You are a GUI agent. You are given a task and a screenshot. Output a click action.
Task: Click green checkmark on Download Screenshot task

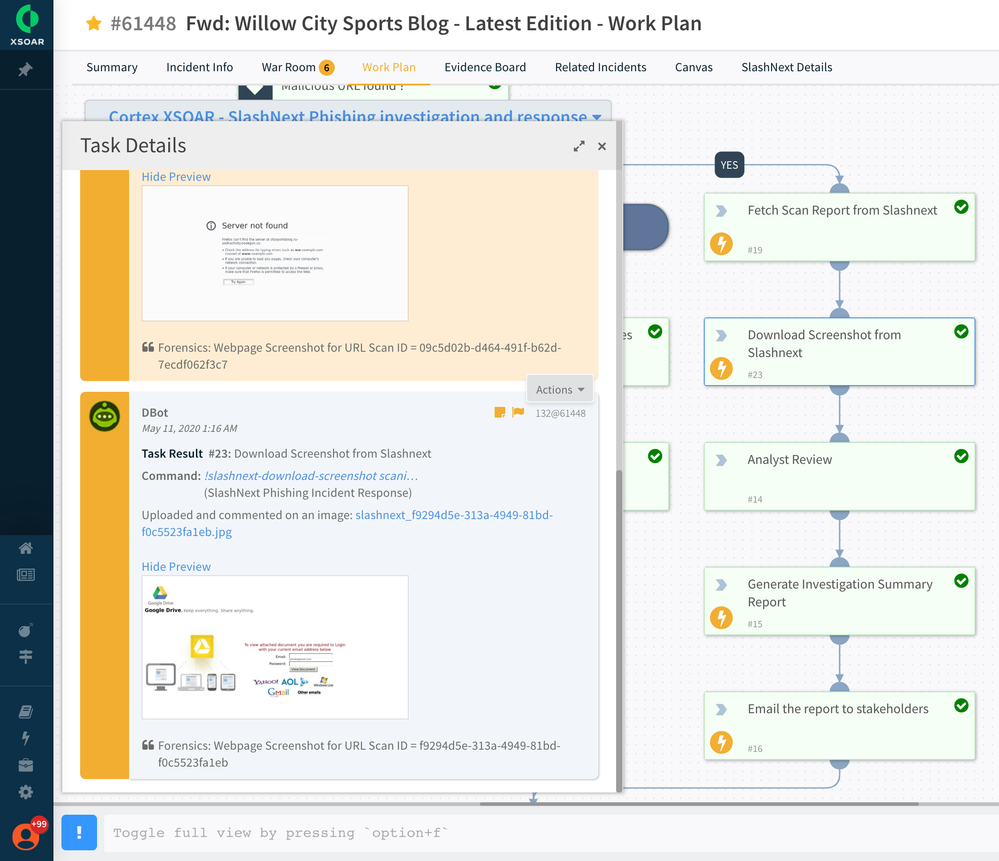[961, 331]
